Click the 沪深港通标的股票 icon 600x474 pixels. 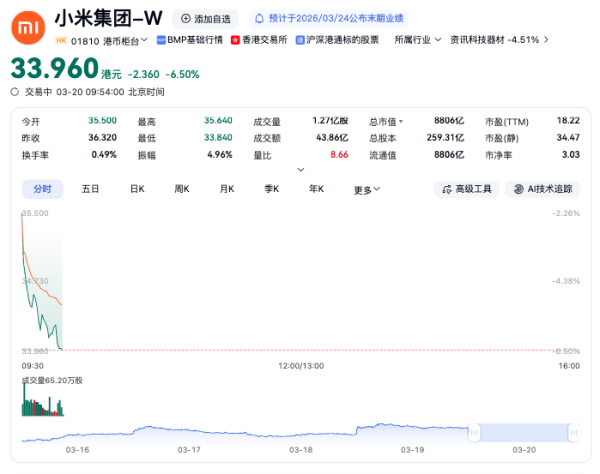tap(300, 40)
